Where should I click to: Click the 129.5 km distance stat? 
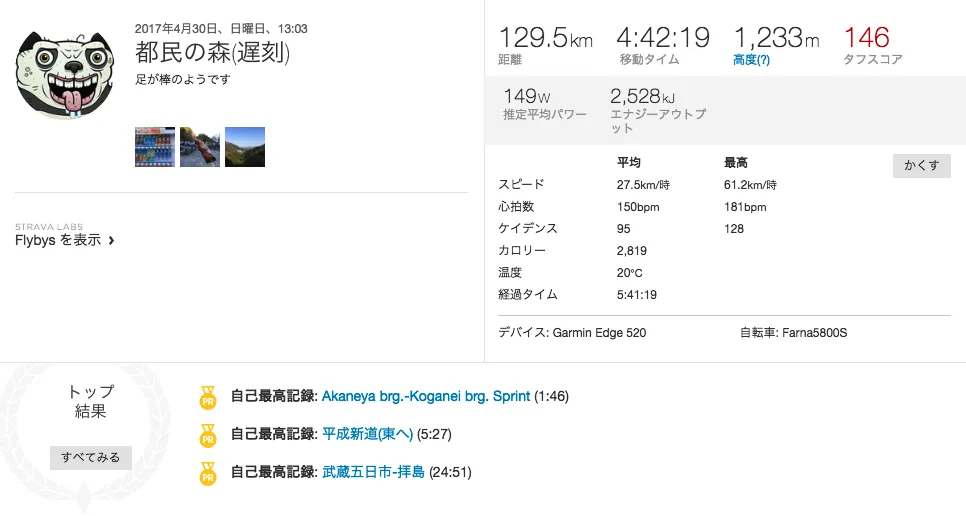(545, 39)
